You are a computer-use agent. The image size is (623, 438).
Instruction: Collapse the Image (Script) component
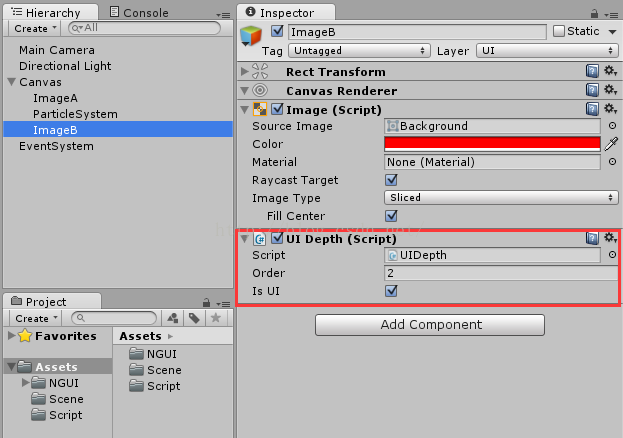(x=245, y=110)
